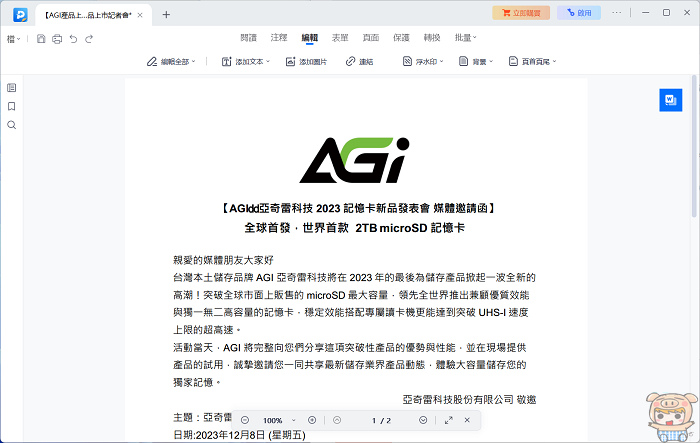Open the page thumbnails sidebar panel

12,88
